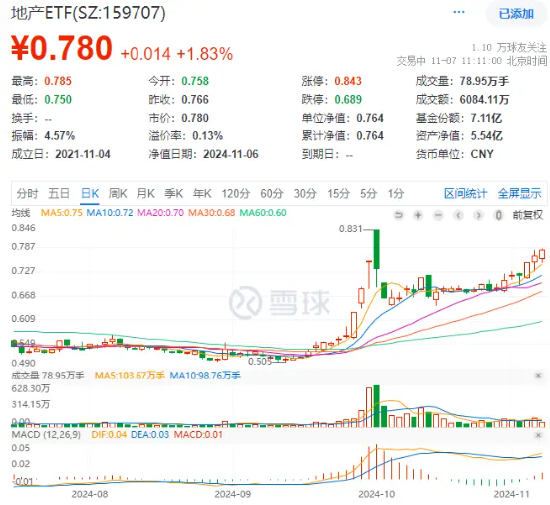The width and height of the screenshot is (550, 505).
Task: Click the 最高 0.785 value
Action: pyautogui.click(x=58, y=81)
